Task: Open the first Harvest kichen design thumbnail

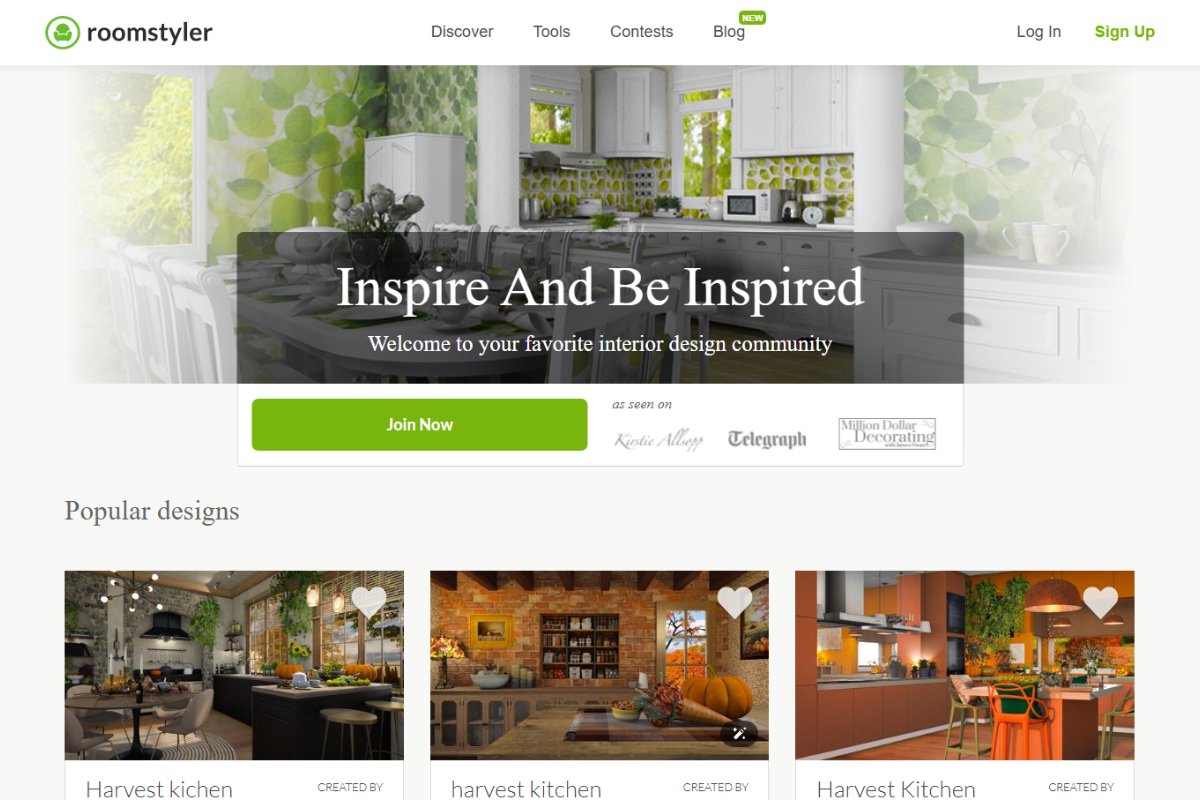Action: 234,665
